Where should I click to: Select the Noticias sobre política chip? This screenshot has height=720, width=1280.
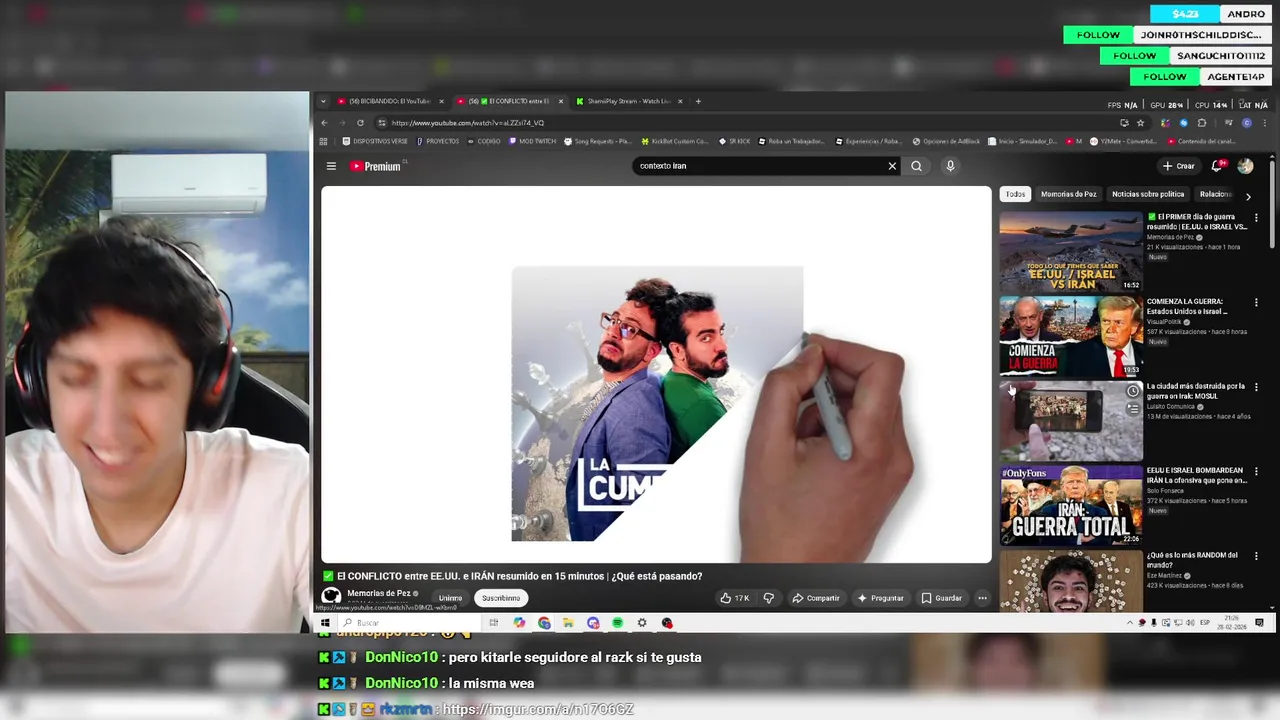coord(1148,194)
